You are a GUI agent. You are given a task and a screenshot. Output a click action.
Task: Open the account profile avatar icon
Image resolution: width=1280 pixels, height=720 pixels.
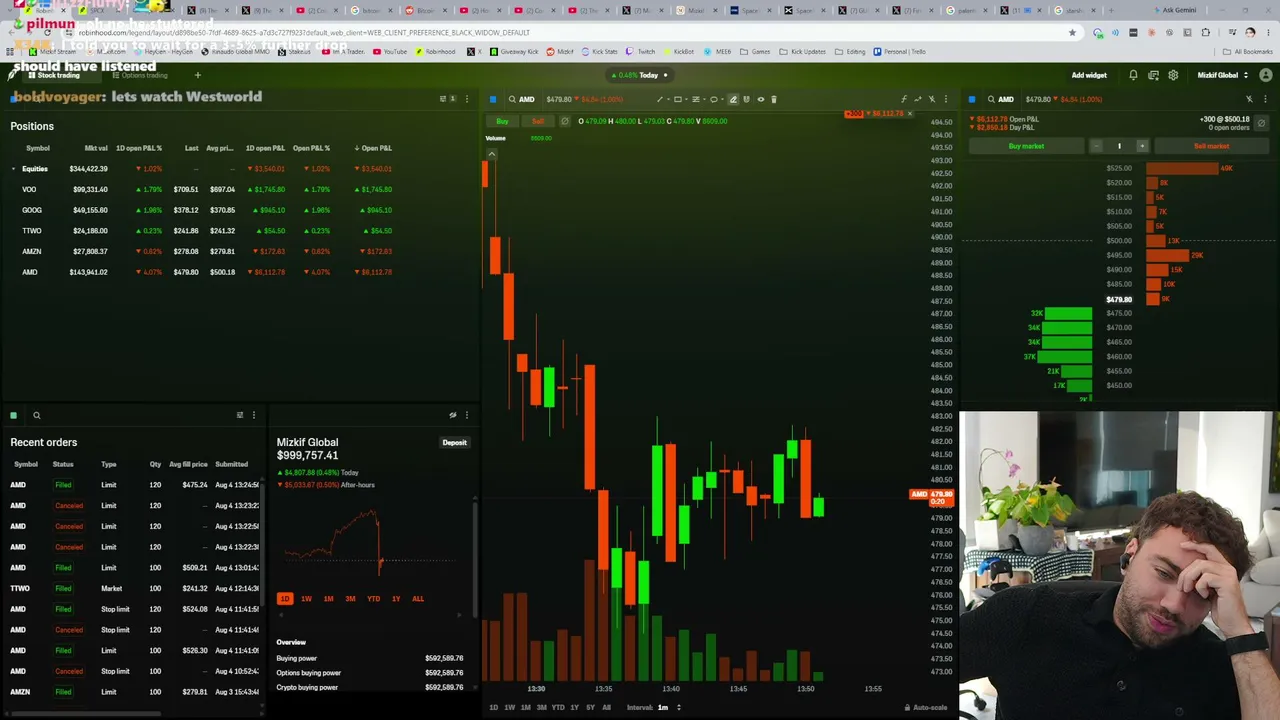point(1266,75)
